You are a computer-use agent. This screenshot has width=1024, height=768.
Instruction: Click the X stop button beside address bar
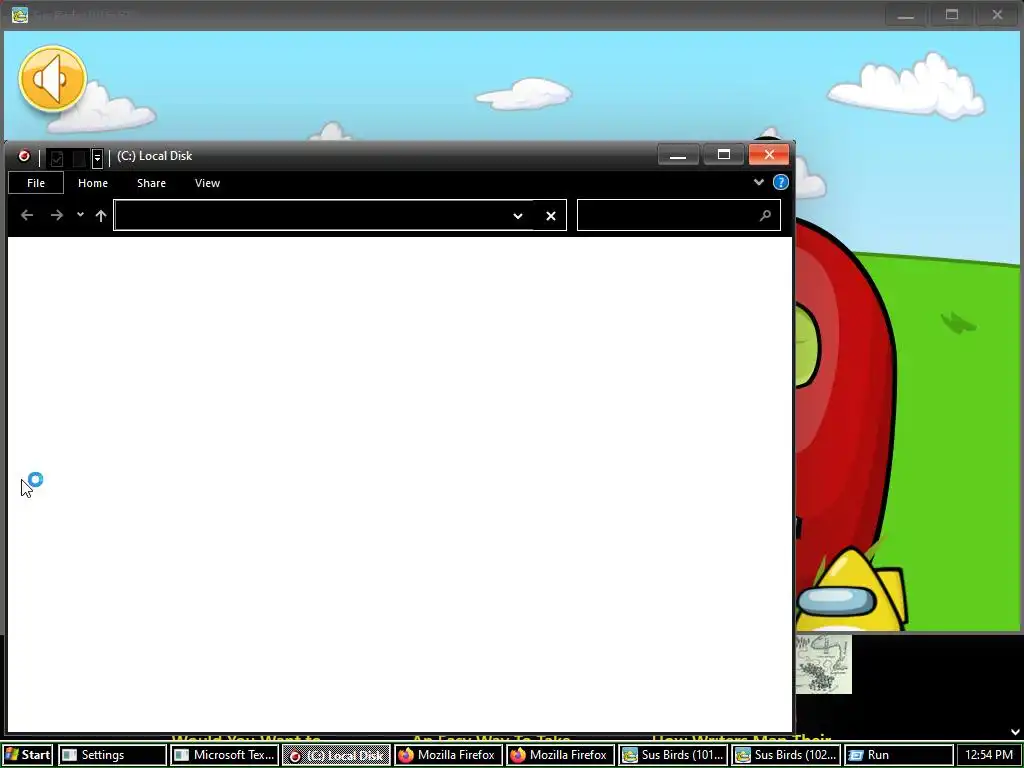tap(551, 216)
